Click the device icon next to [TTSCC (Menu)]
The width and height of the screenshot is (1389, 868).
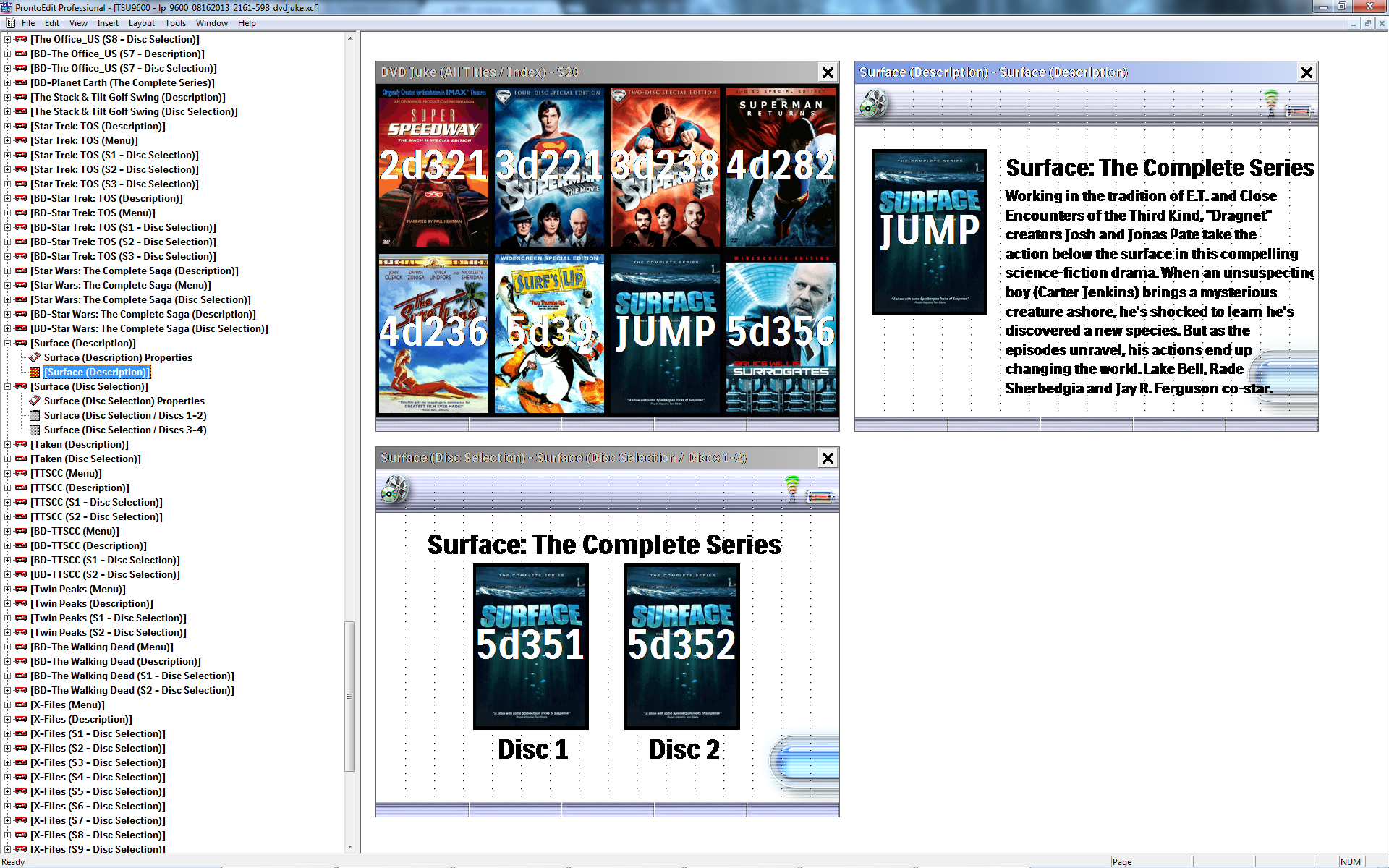pos(21,473)
